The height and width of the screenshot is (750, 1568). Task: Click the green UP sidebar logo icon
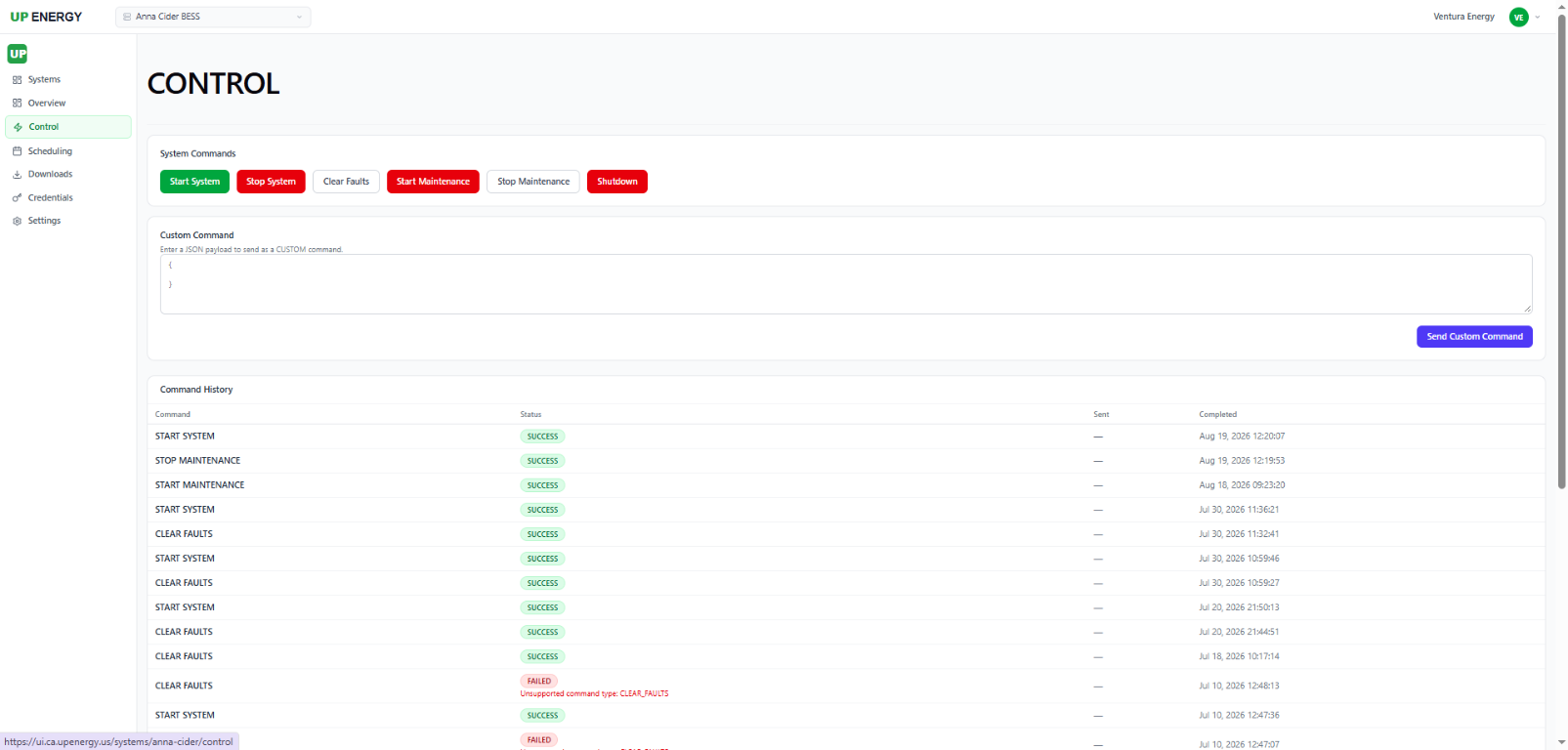click(x=18, y=54)
